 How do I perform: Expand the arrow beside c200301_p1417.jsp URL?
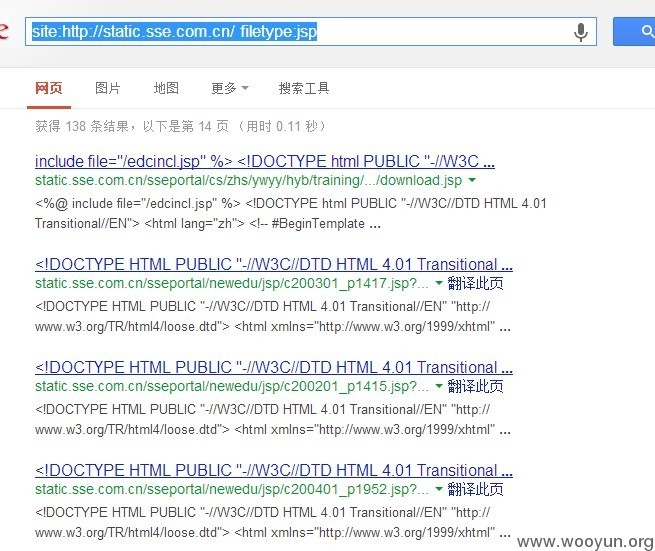[439, 283]
